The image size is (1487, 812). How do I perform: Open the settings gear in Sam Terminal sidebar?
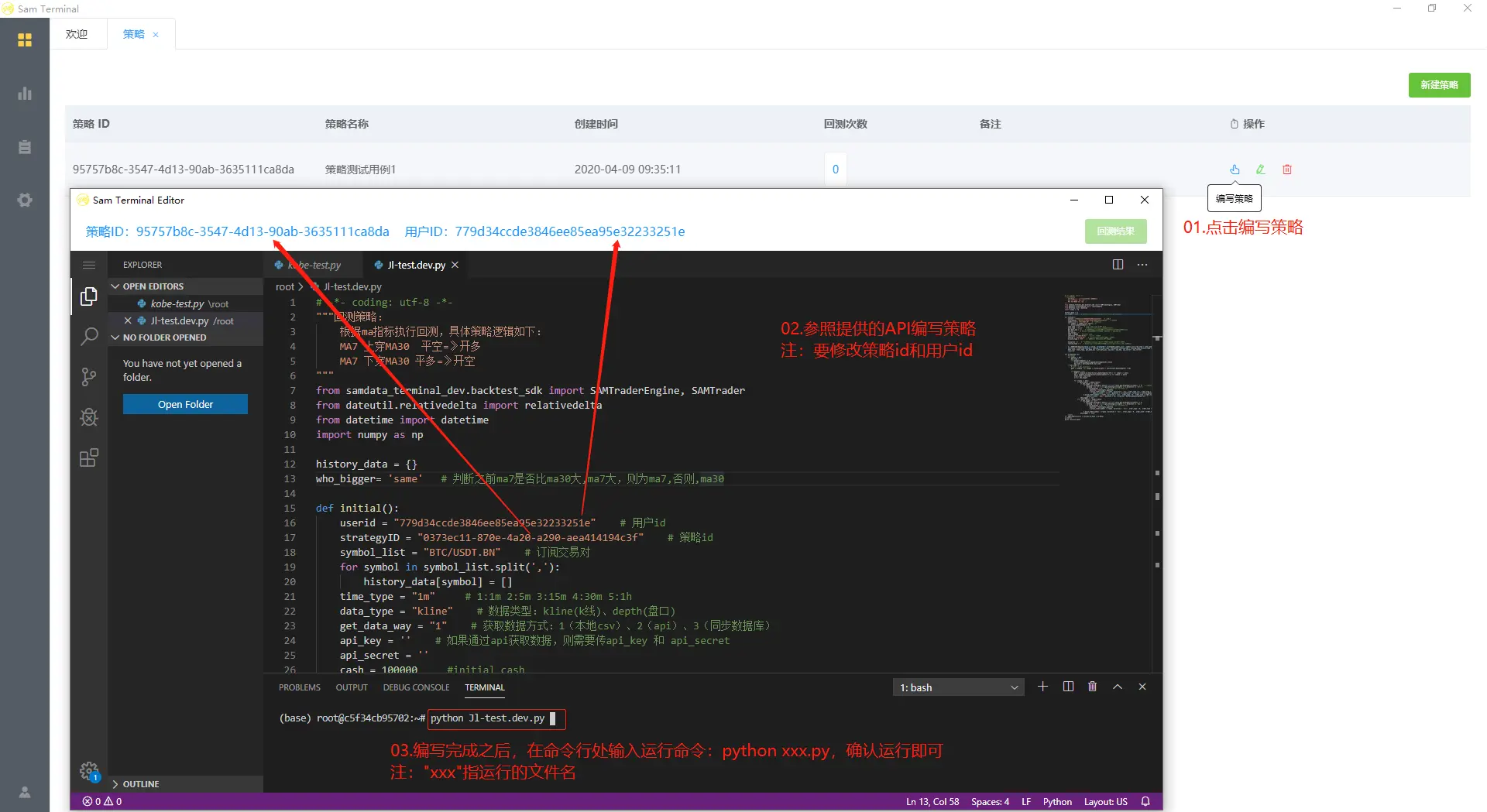pyautogui.click(x=25, y=200)
